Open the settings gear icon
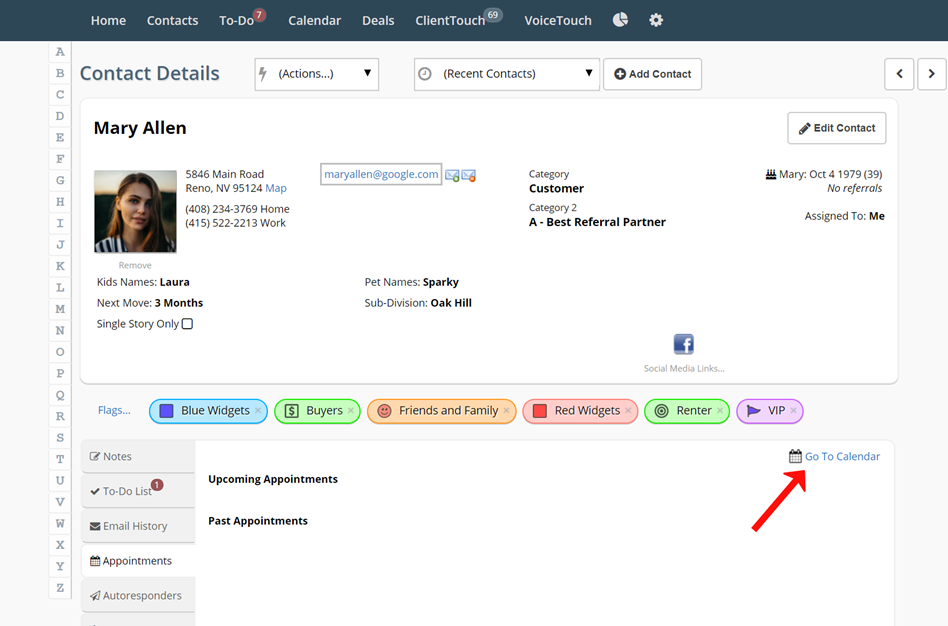 tap(656, 20)
